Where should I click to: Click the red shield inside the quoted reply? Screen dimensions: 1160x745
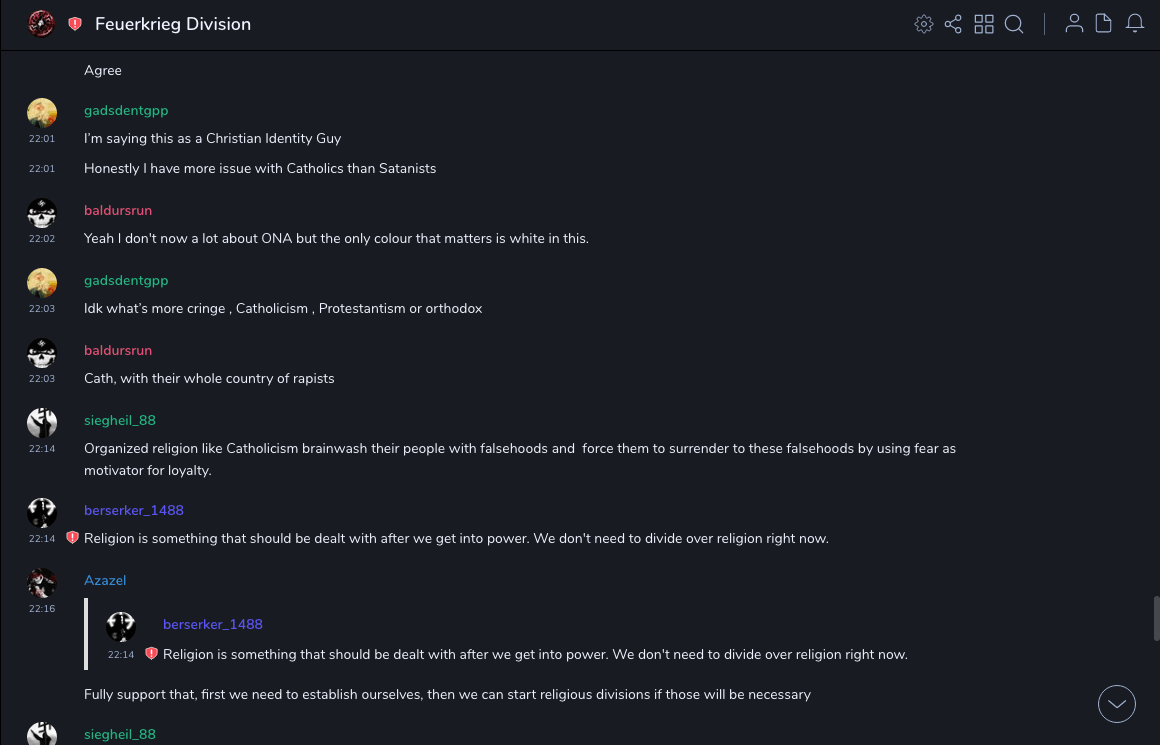pyautogui.click(x=151, y=654)
